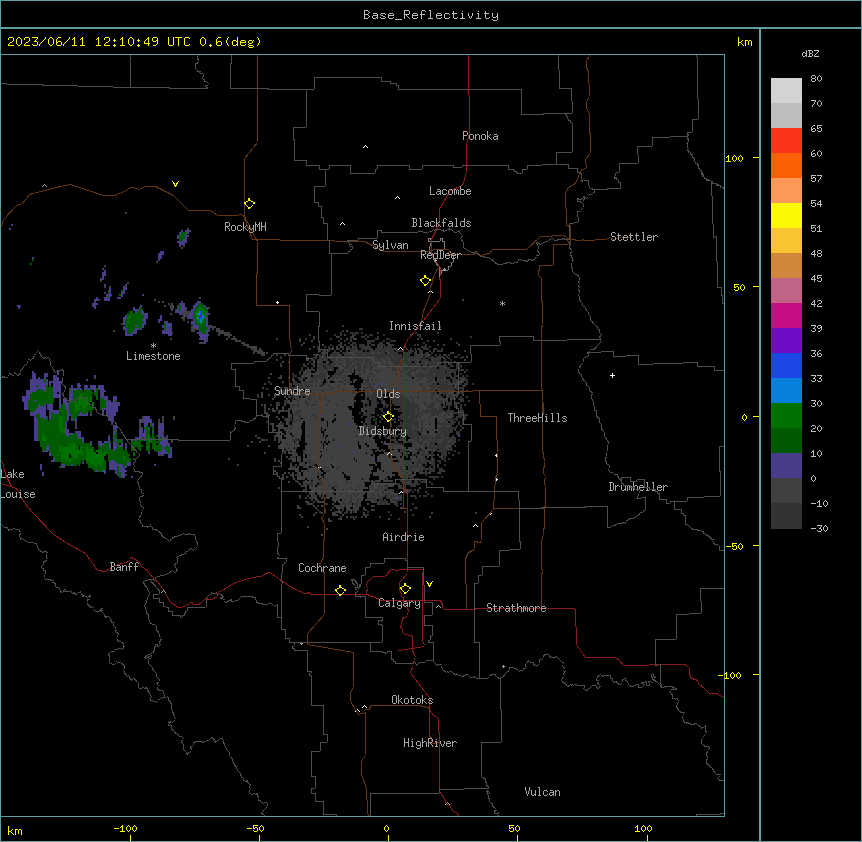The image size is (862, 842).
Task: Select the Calgary label
Action: coord(399,603)
